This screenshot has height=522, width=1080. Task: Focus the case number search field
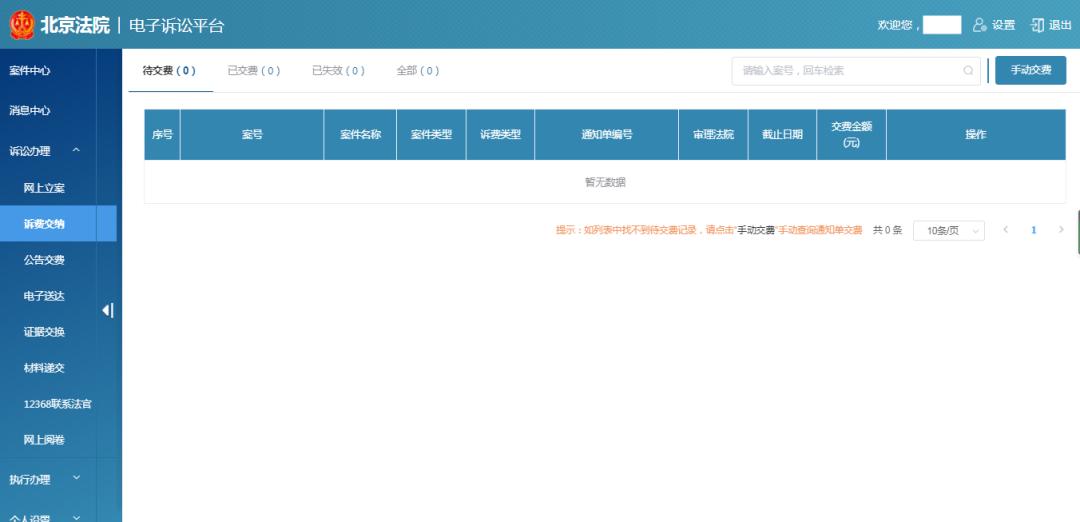(x=856, y=71)
